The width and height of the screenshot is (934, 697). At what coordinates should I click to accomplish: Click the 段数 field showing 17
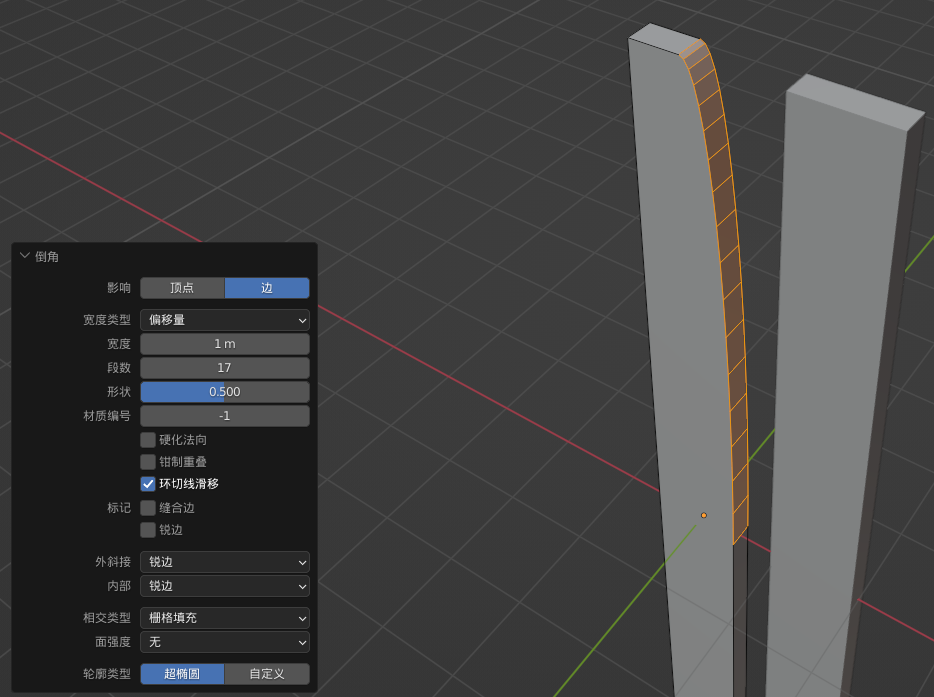tap(225, 368)
